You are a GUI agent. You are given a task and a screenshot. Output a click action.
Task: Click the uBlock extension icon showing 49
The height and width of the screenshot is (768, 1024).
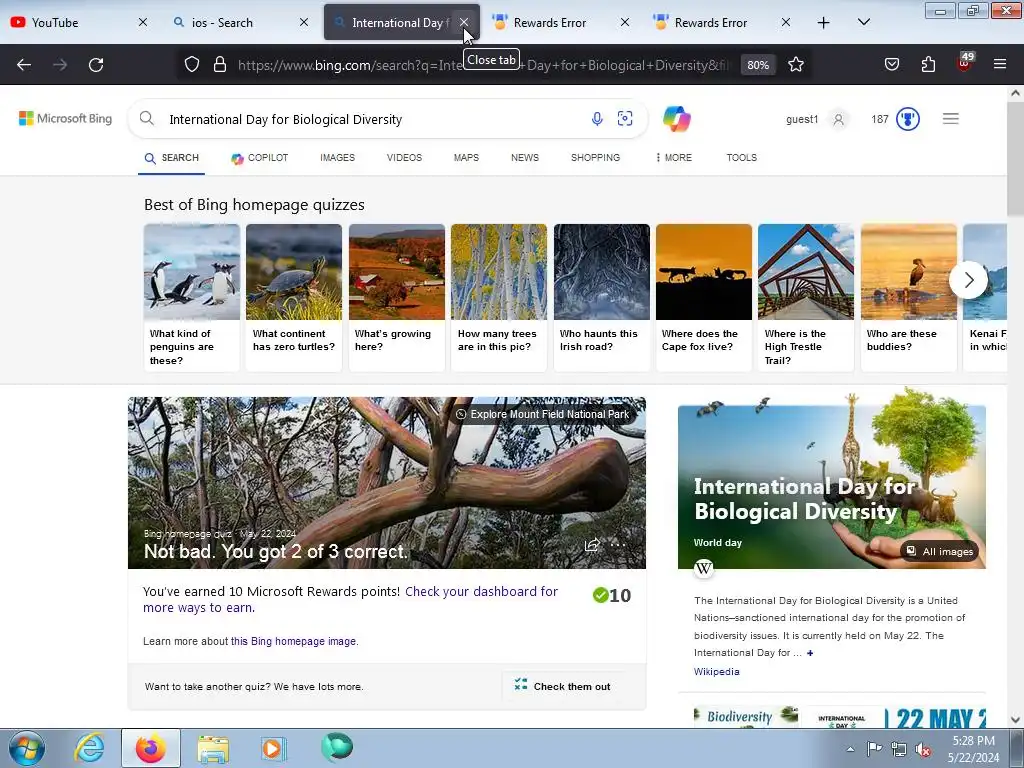pos(965,63)
